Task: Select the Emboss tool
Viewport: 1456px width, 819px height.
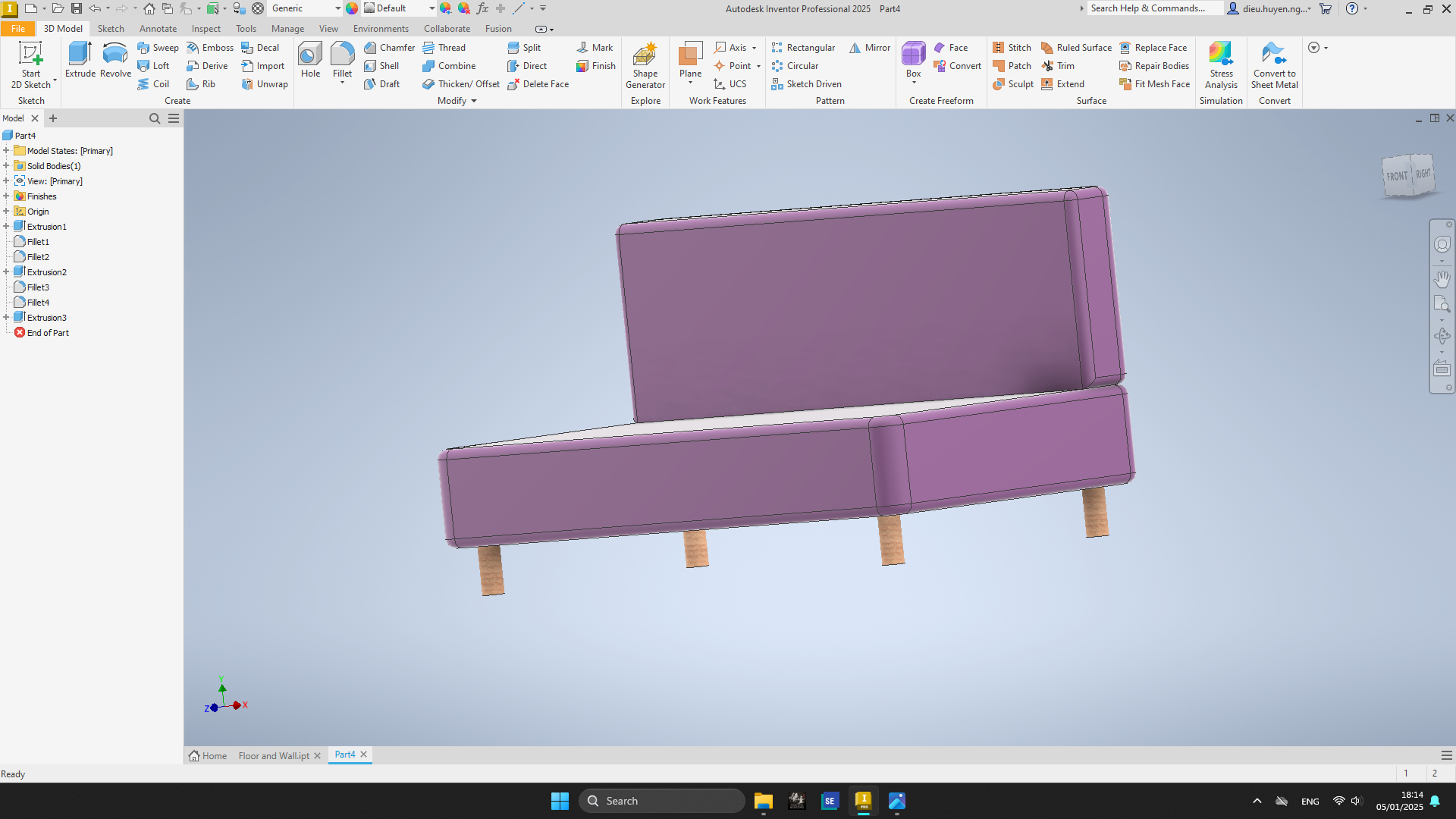Action: pos(210,47)
